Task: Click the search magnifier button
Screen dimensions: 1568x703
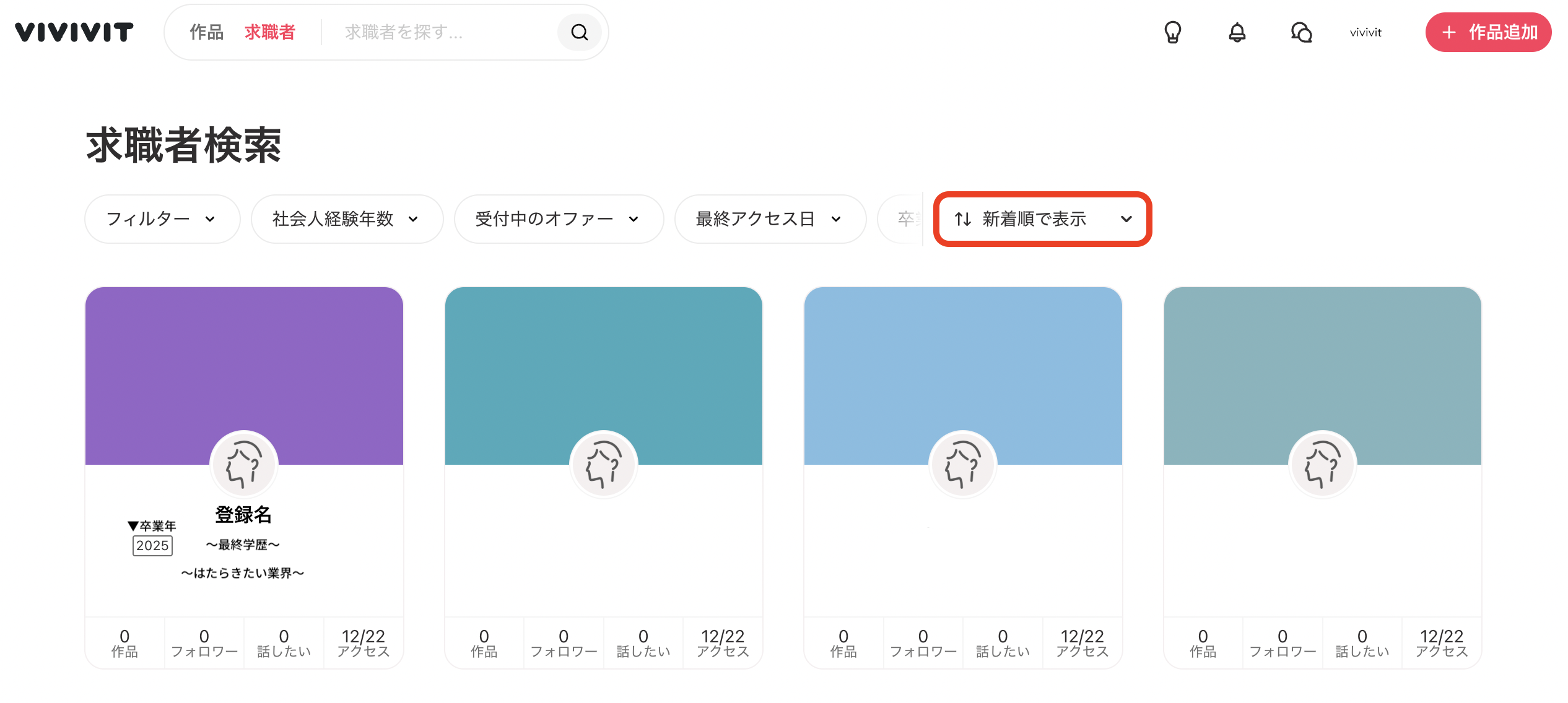Action: pos(580,32)
